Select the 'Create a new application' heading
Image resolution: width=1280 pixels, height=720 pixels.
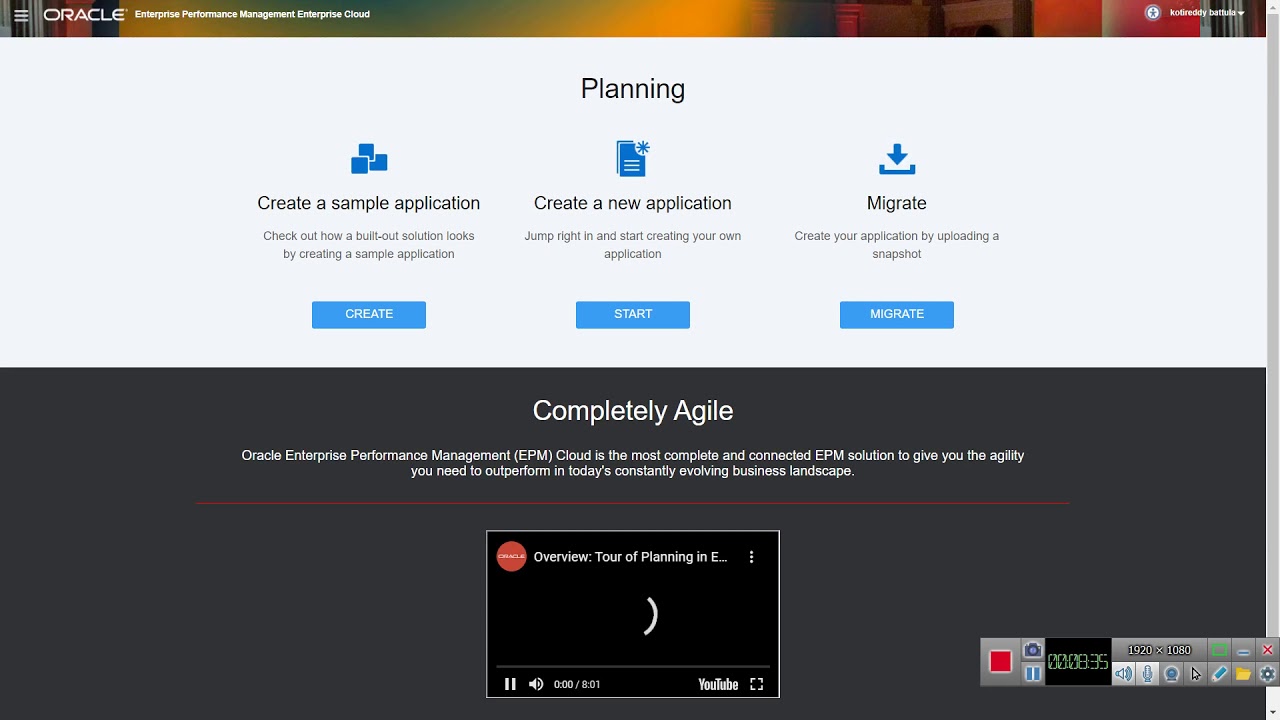pyautogui.click(x=633, y=203)
